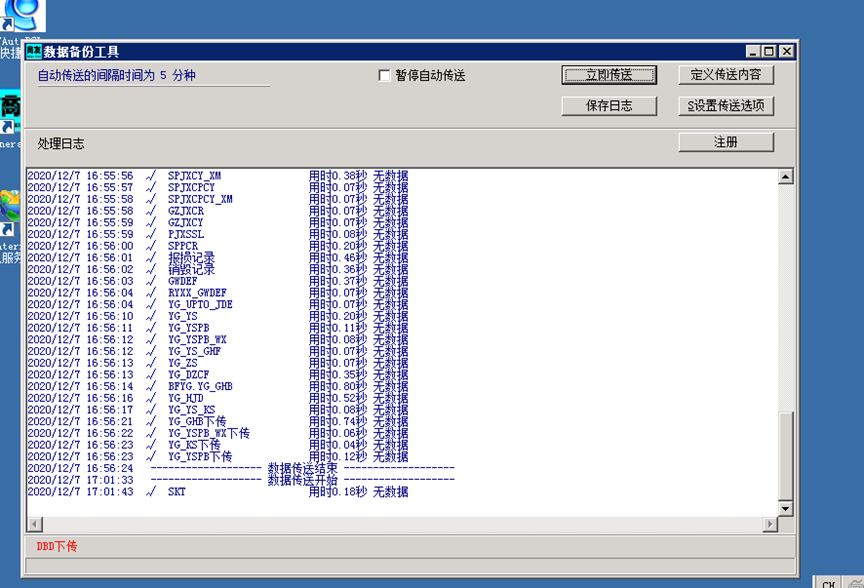Maximize the 数据备份工具 window

click(x=769, y=51)
